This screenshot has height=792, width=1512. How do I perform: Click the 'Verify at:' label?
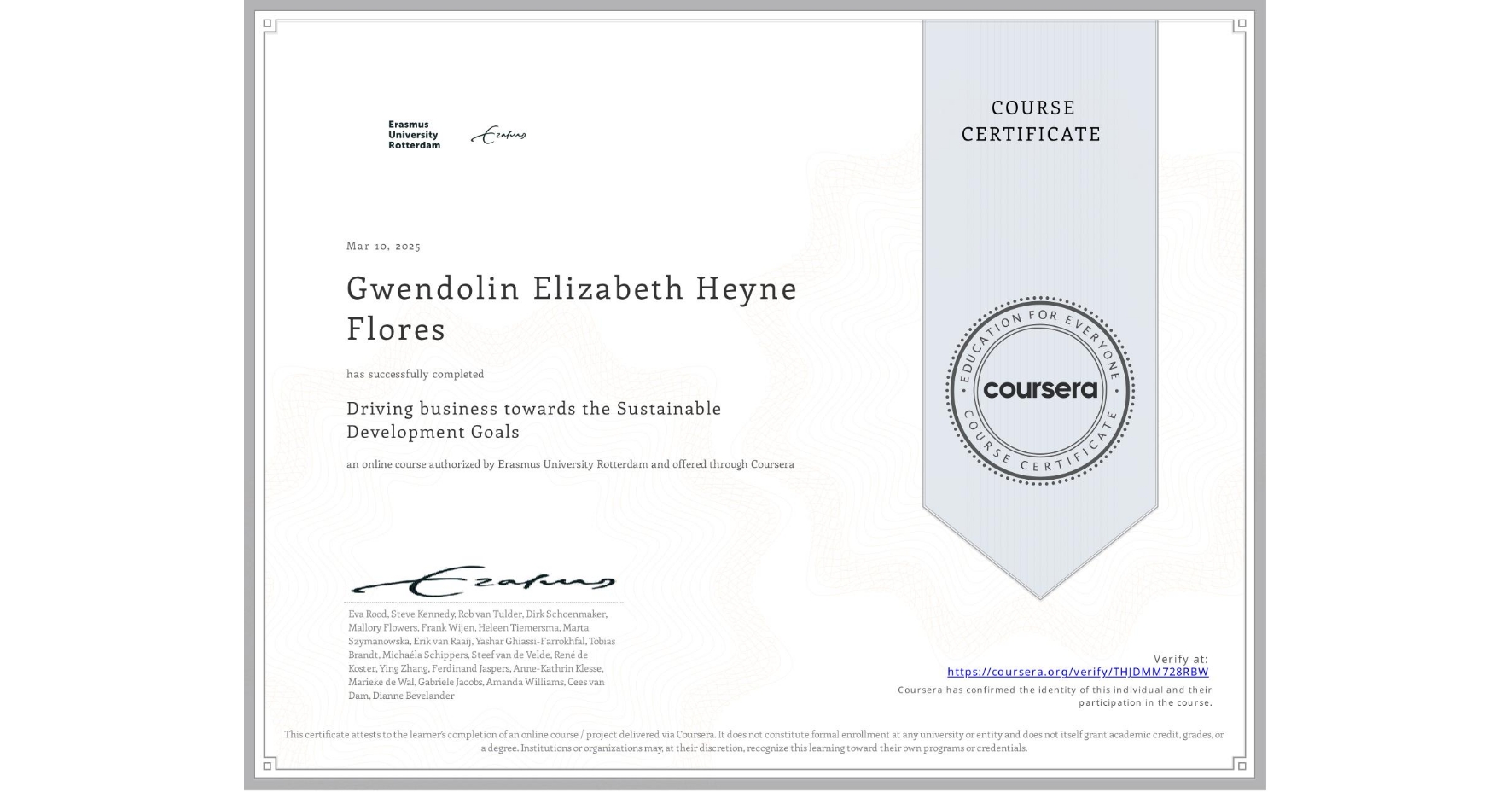pos(1181,659)
